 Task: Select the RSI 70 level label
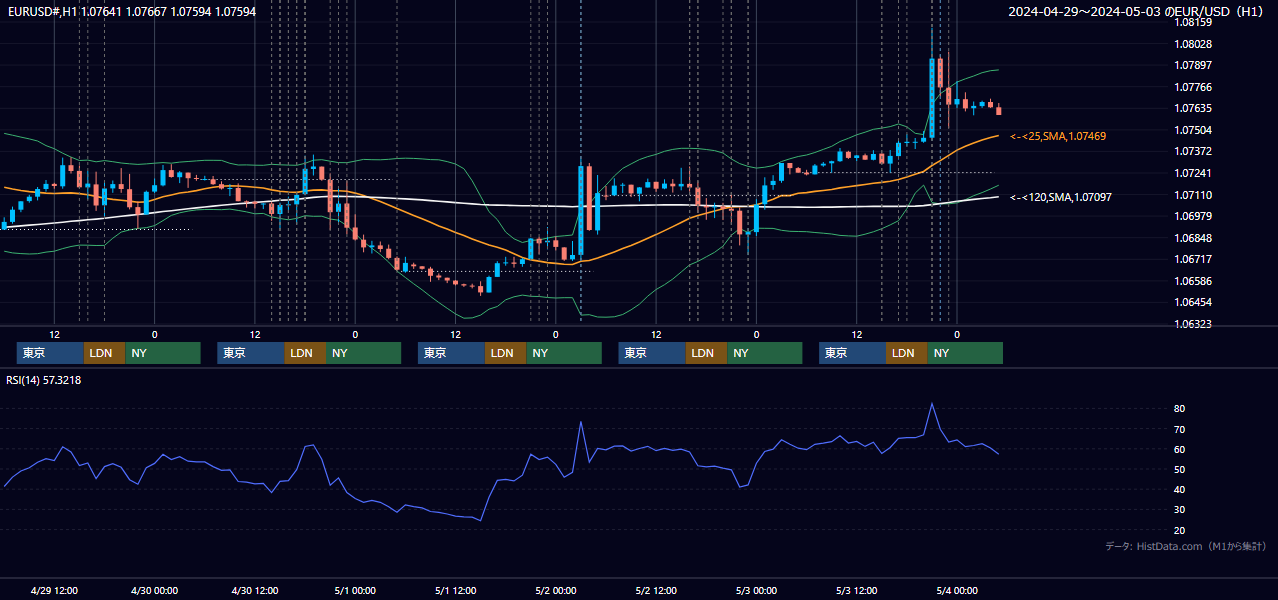[x=1179, y=429]
